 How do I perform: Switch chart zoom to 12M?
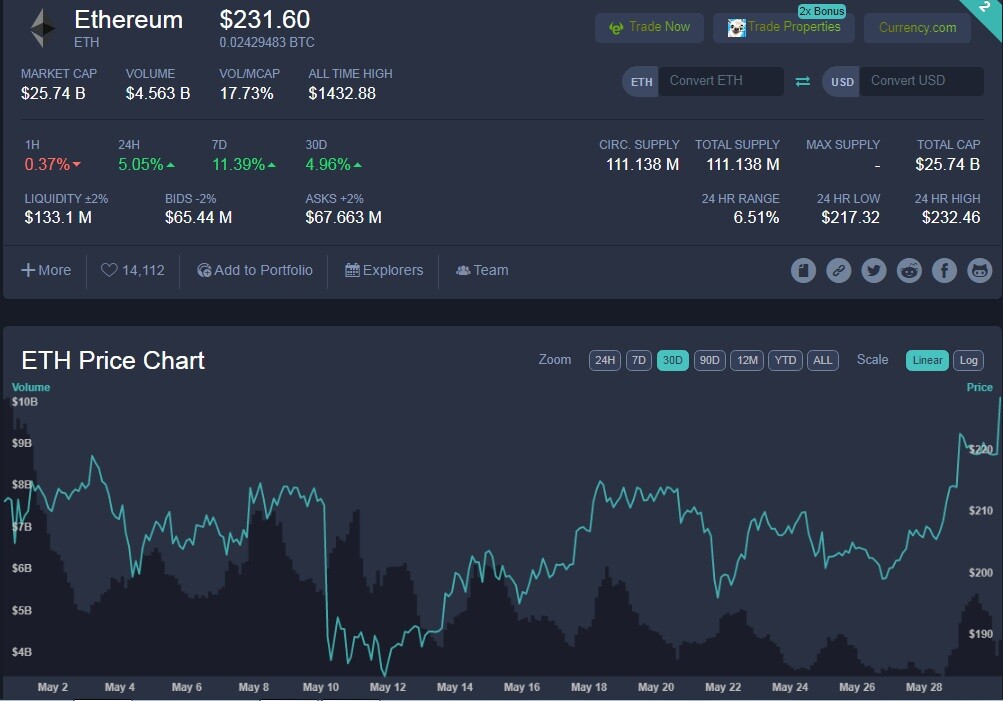point(747,360)
